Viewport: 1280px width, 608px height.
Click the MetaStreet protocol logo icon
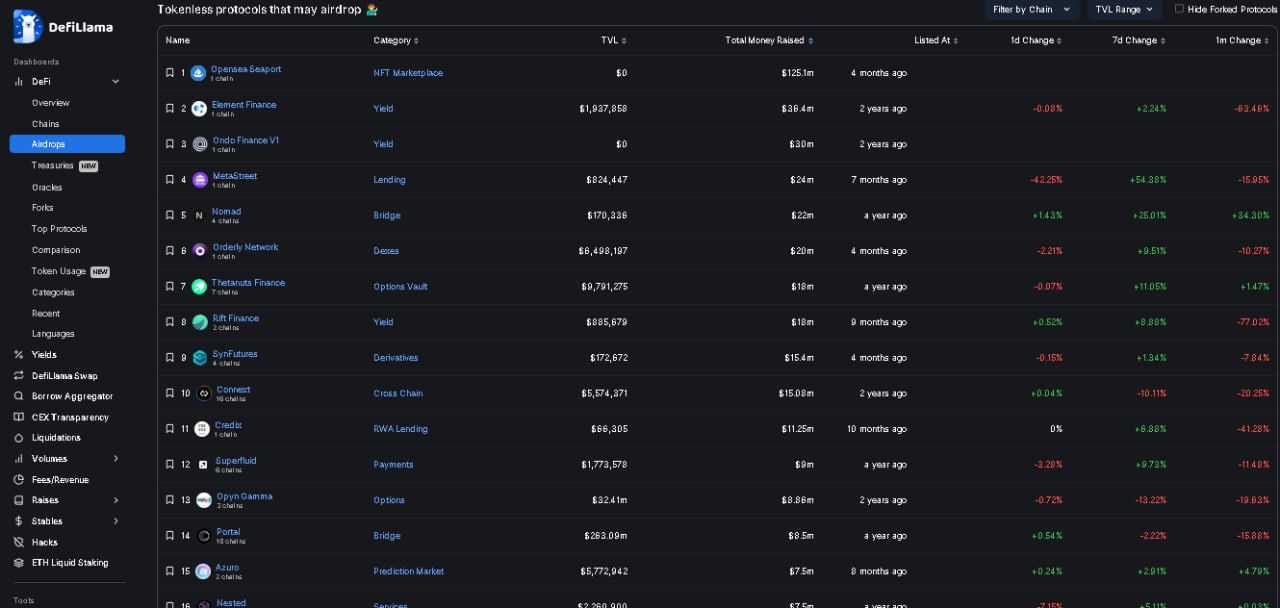[200, 180]
